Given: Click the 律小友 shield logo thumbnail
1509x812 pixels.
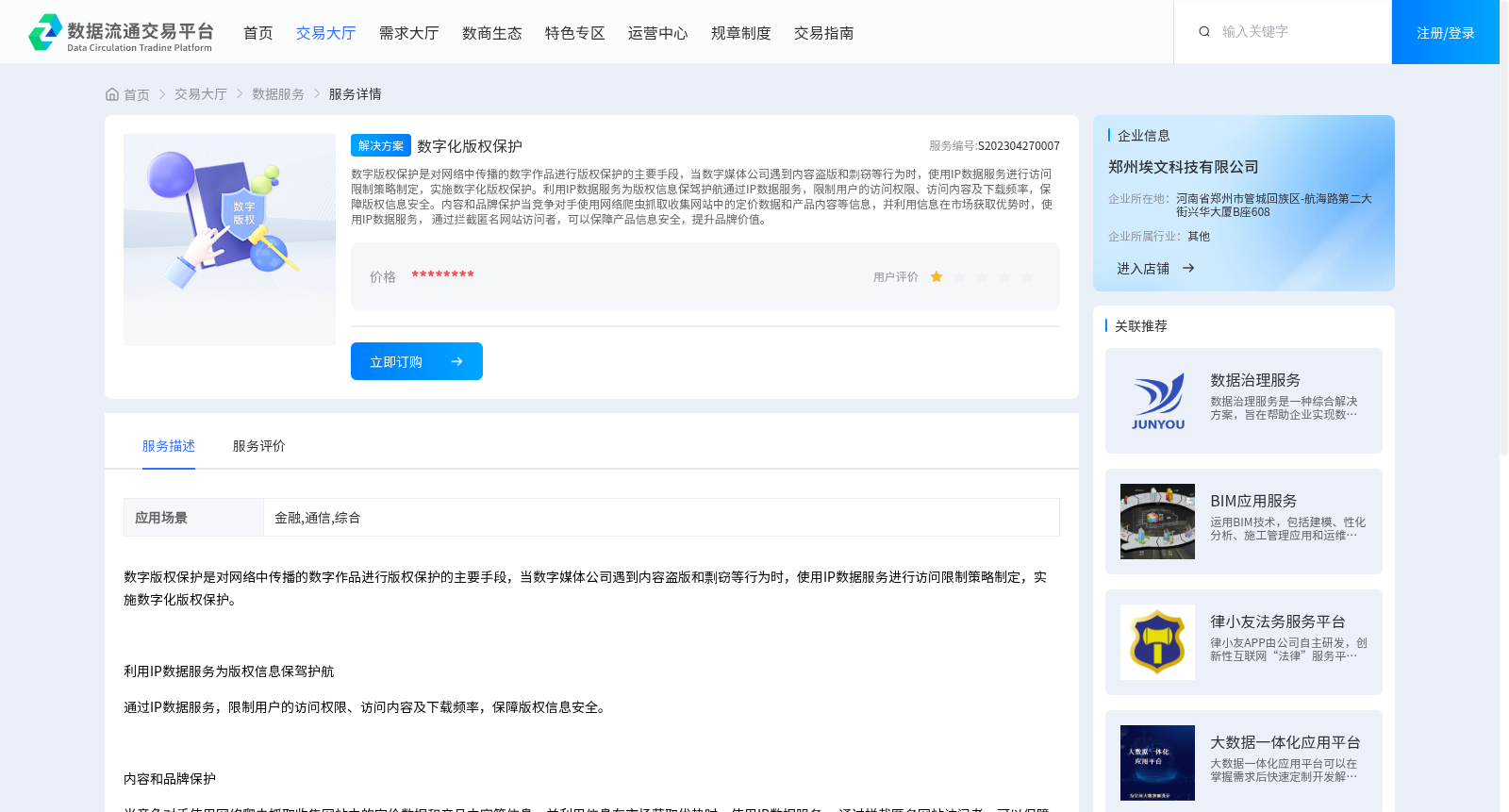Looking at the screenshot, I should pyautogui.click(x=1157, y=642).
